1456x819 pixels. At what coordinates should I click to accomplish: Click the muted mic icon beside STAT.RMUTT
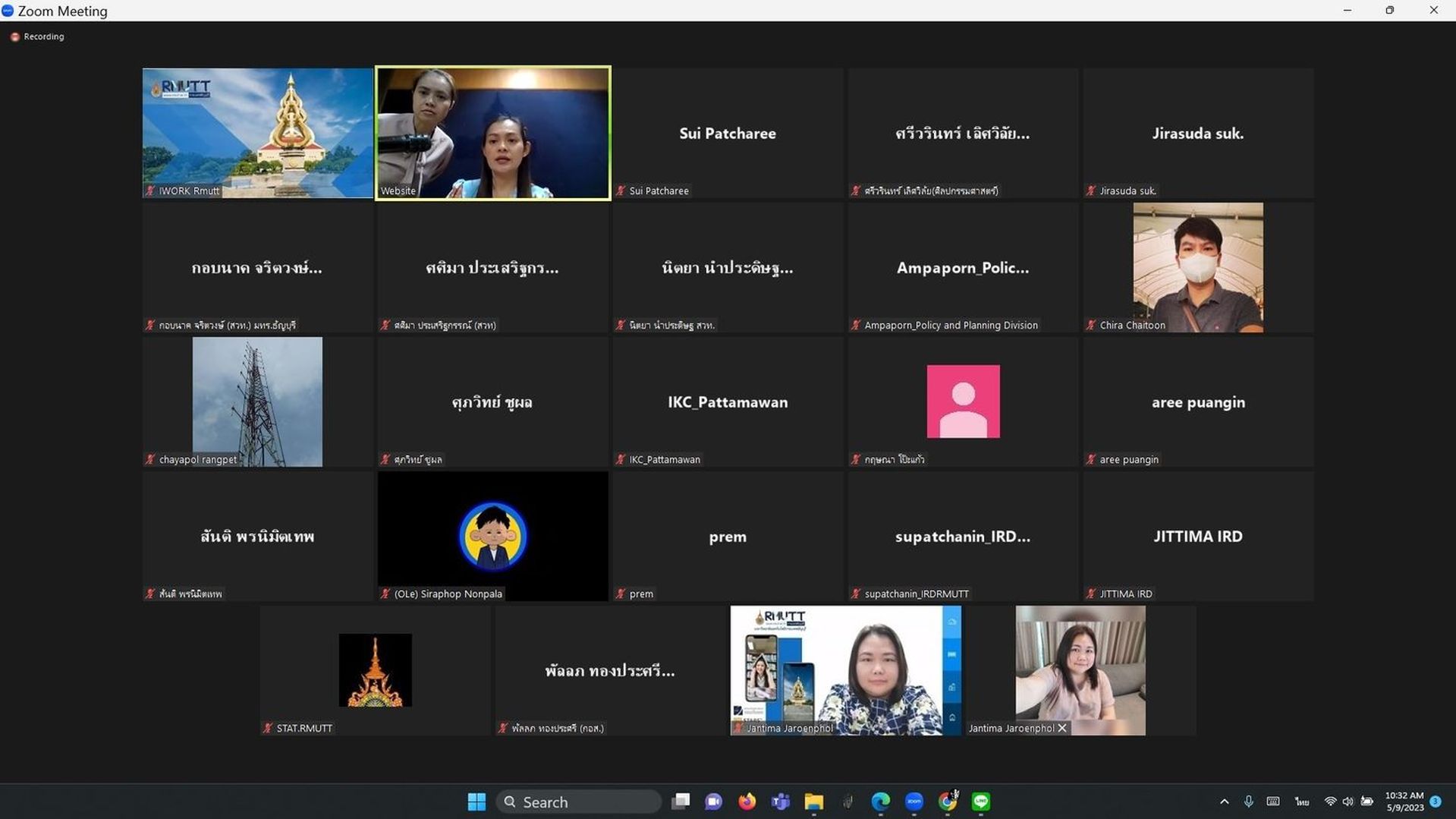click(x=268, y=728)
